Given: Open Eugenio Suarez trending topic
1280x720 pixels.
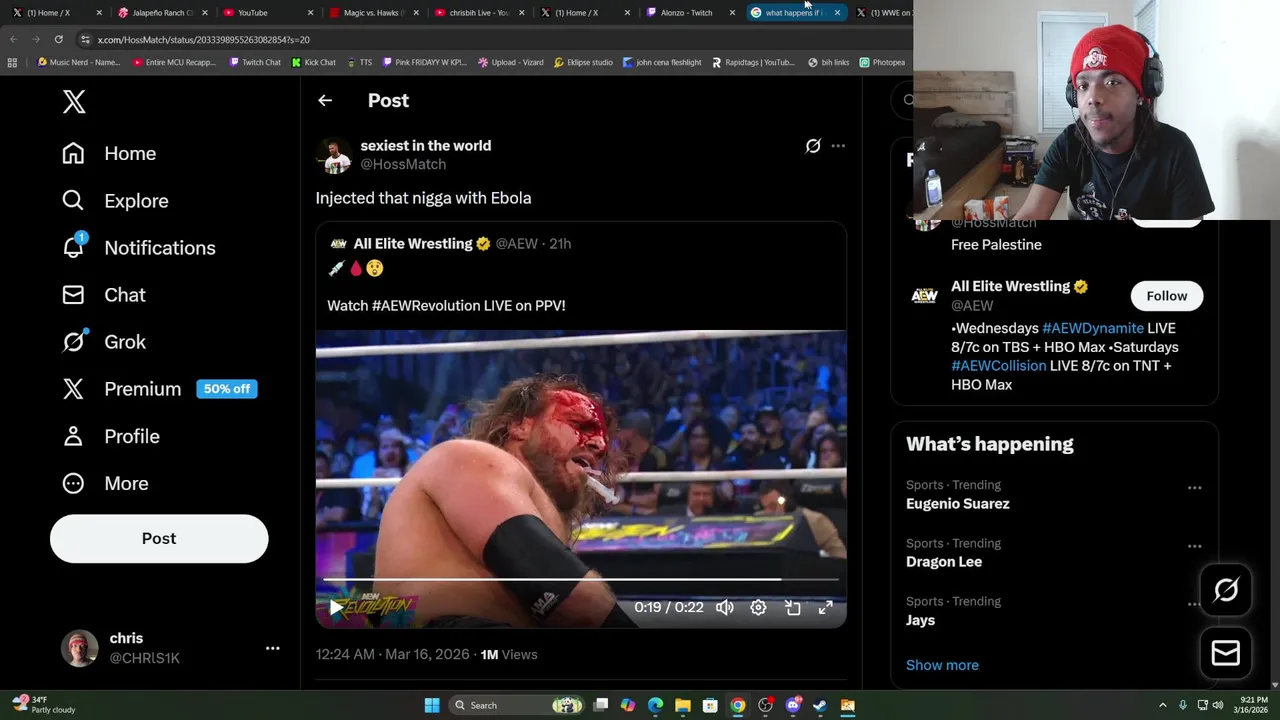Looking at the screenshot, I should 958,504.
